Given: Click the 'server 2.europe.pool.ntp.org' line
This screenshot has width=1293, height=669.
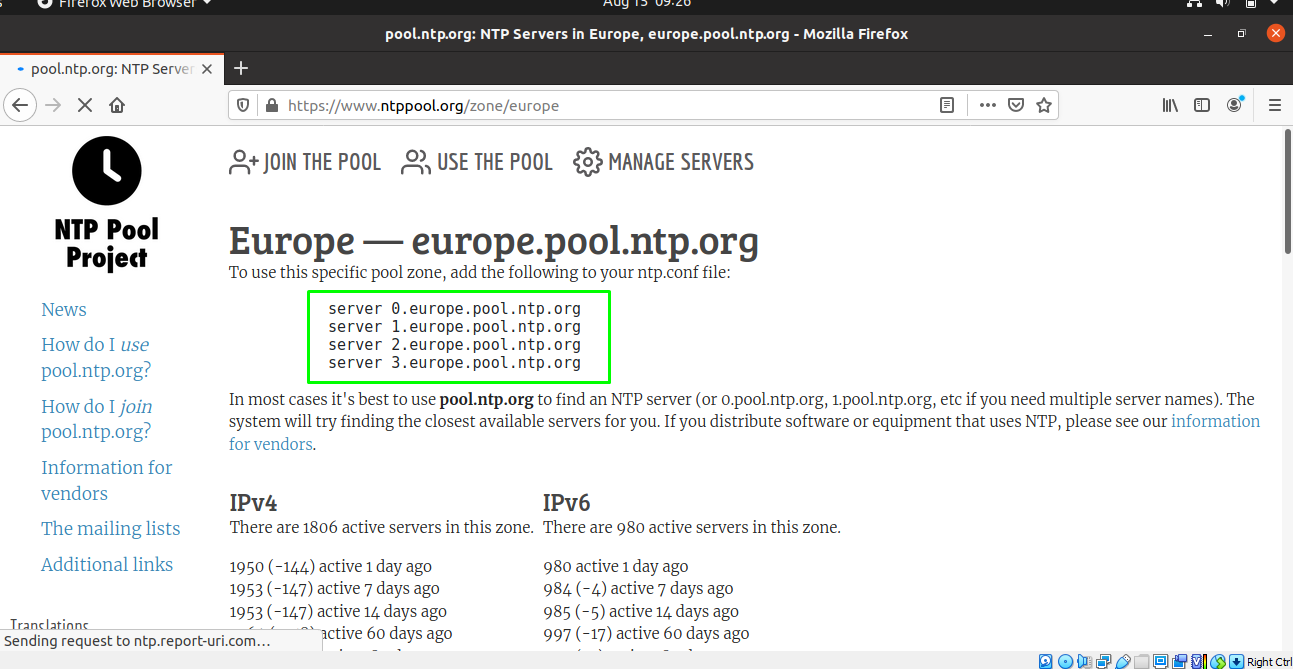Looking at the screenshot, I should [x=454, y=345].
